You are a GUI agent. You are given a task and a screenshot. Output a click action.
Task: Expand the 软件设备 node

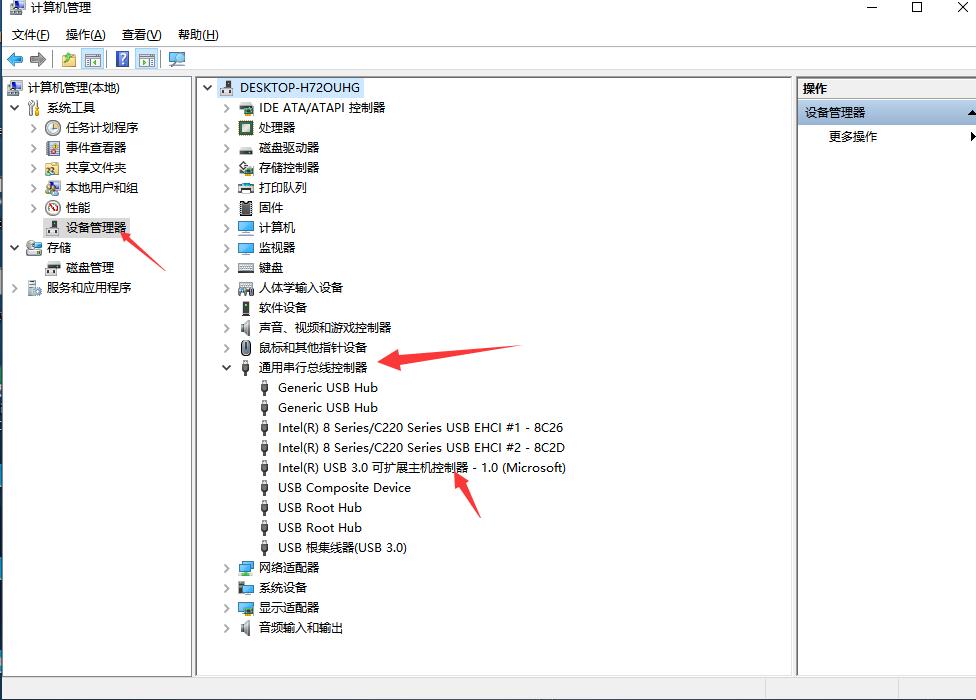227,308
